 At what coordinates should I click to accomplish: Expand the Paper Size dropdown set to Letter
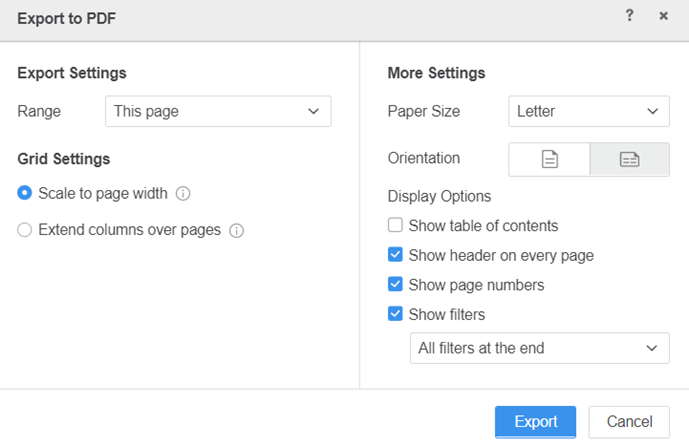[x=588, y=111]
